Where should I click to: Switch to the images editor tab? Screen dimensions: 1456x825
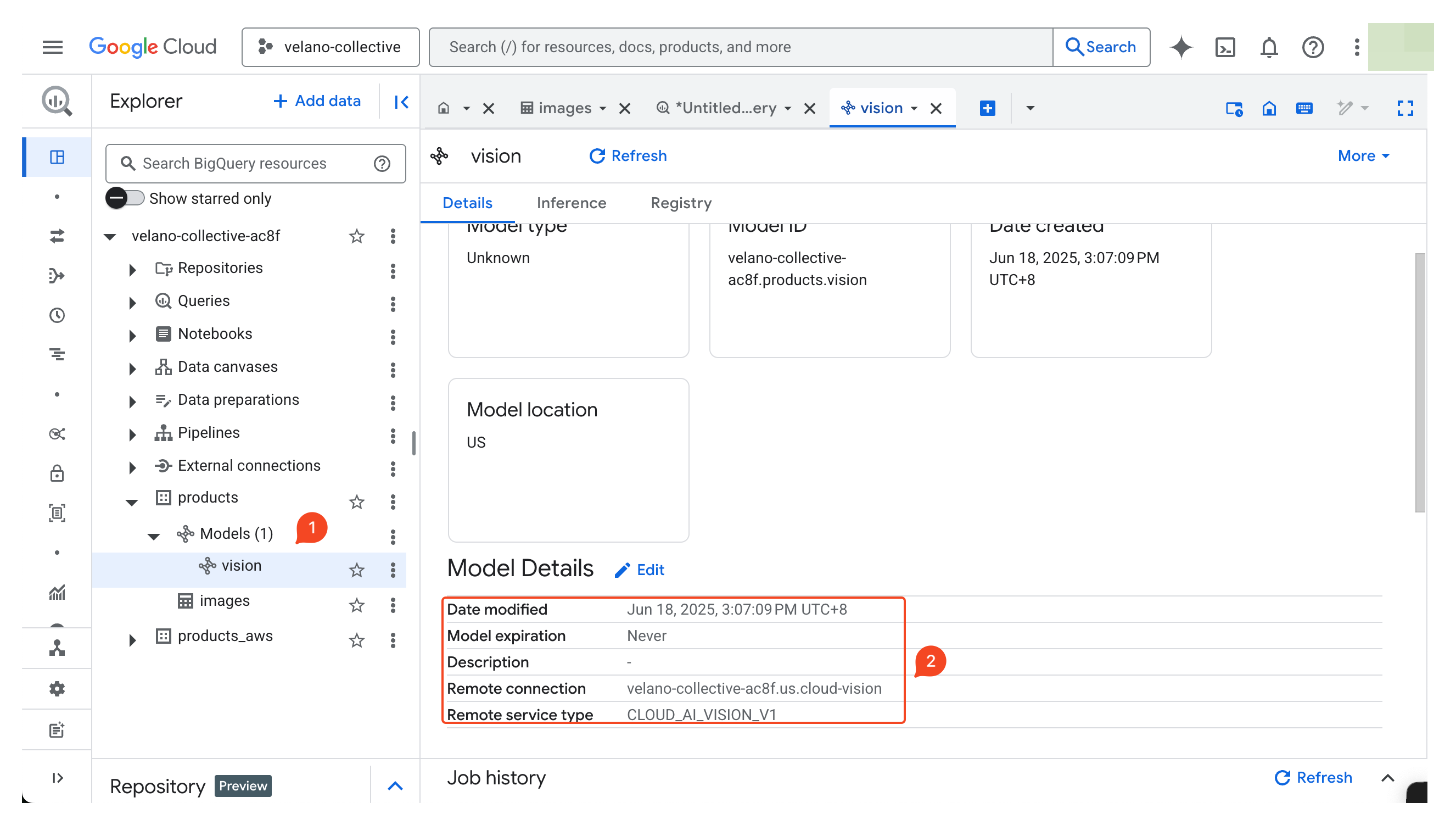coord(556,108)
